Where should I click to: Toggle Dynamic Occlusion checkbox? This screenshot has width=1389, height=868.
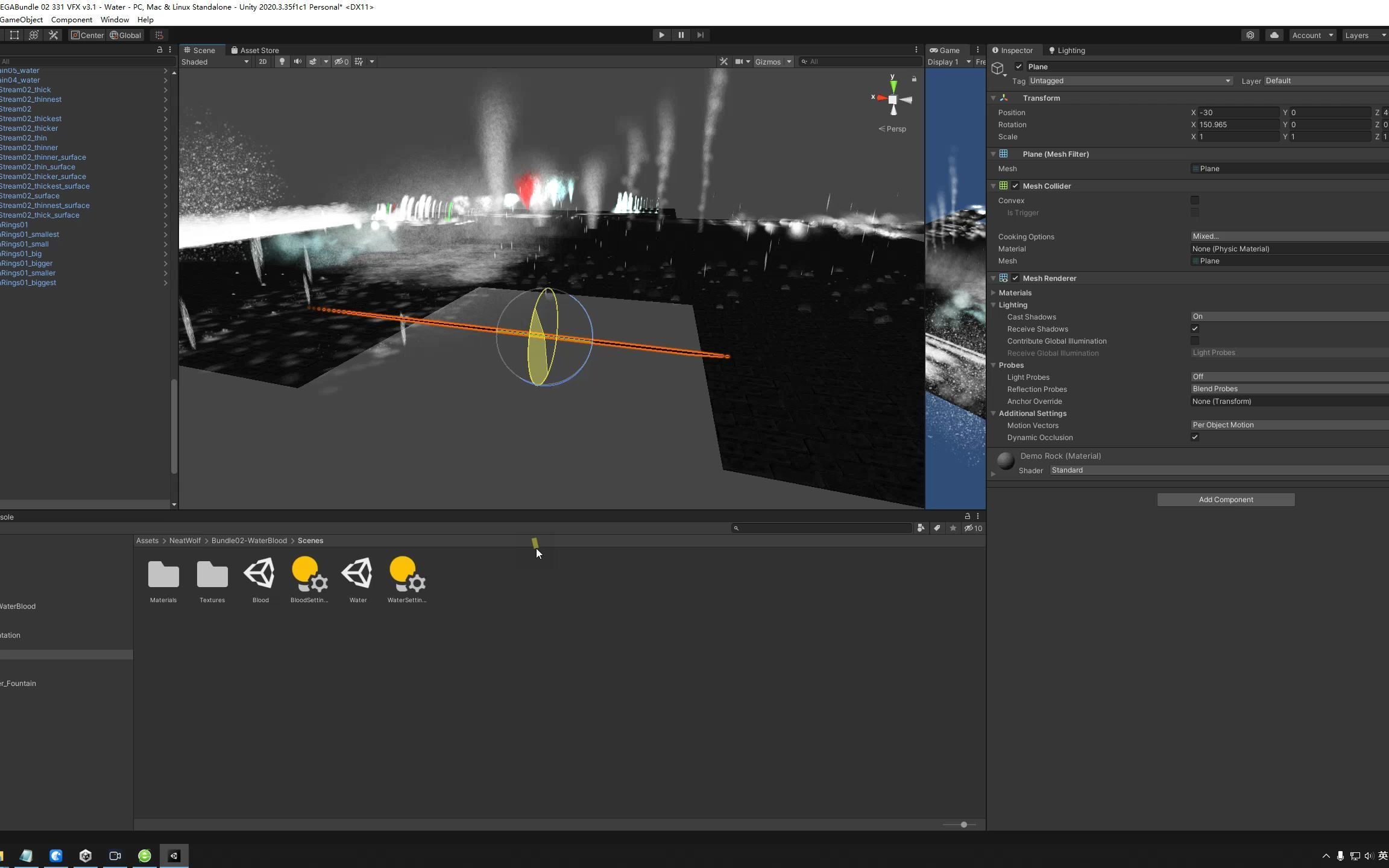click(x=1194, y=438)
